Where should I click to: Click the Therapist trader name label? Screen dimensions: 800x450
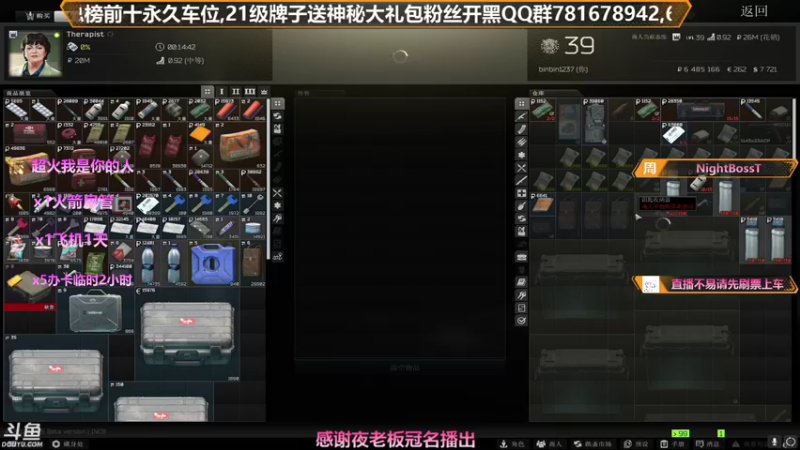pos(85,34)
